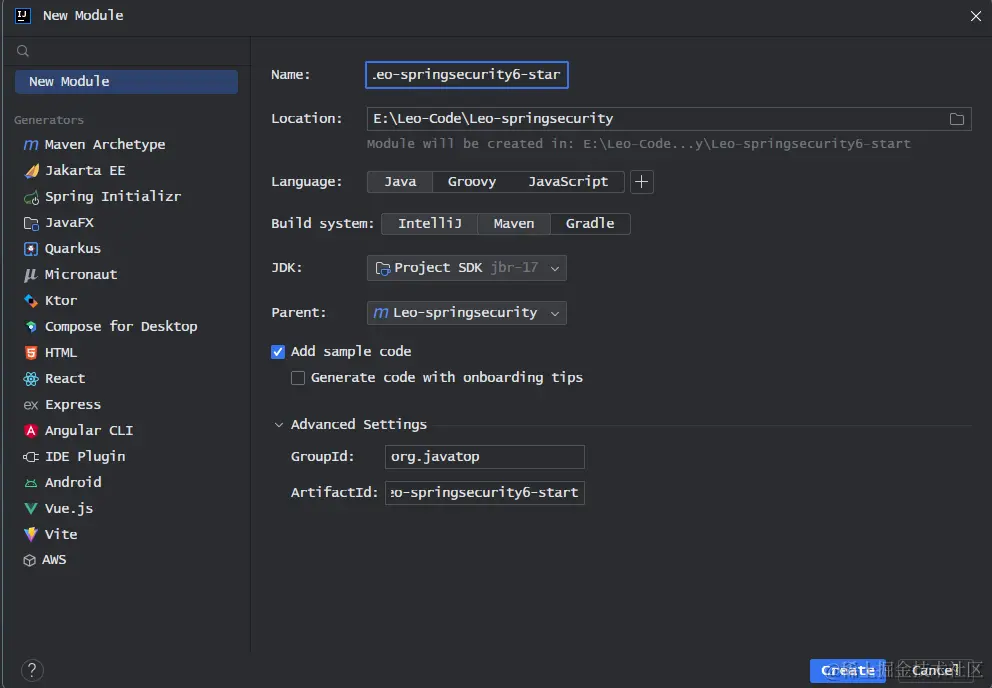Enable Generate code with onboarding tips
992x688 pixels.
(x=297, y=378)
